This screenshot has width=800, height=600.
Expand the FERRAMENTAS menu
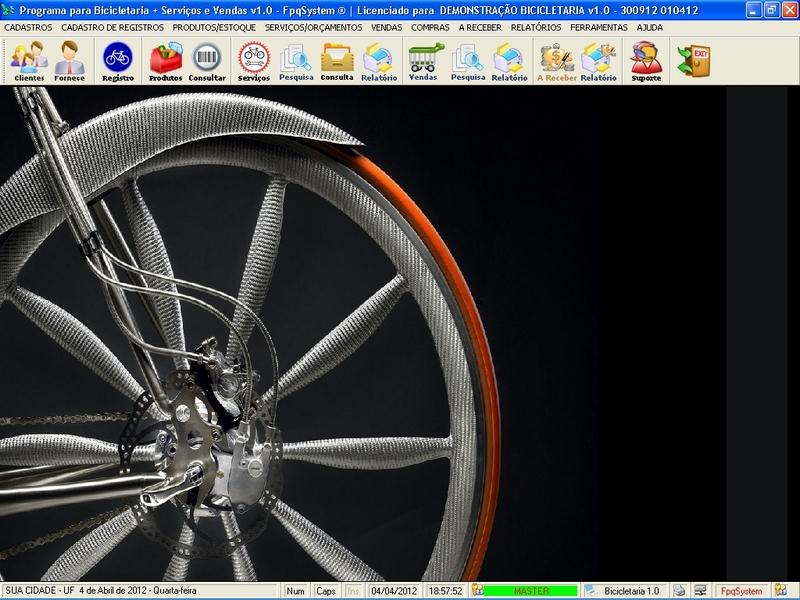[x=600, y=28]
